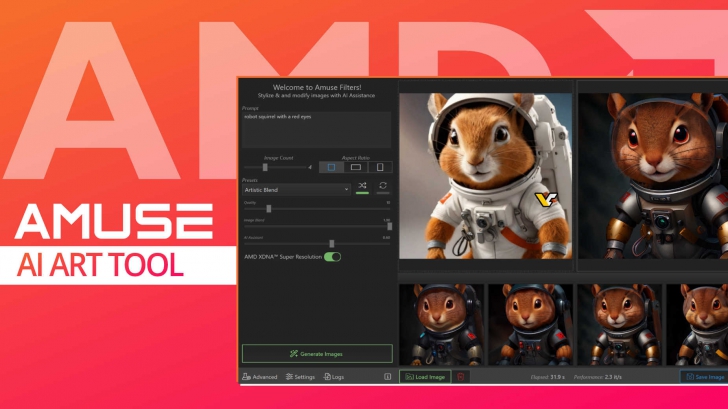This screenshot has height=409, width=728.
Task: Select the large red-eyed robot squirrel output image
Action: 653,176
